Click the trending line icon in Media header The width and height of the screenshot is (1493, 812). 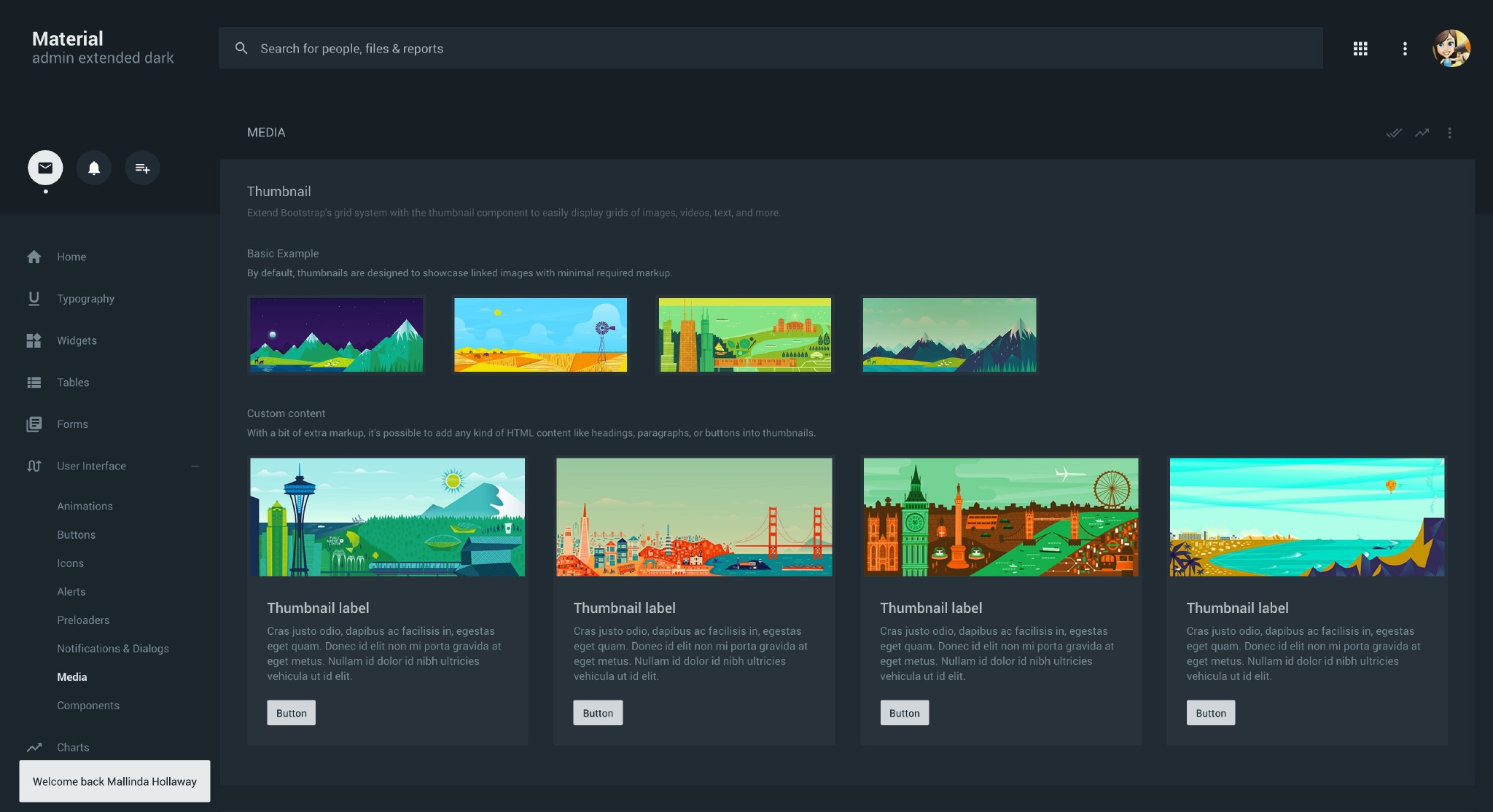click(1422, 133)
